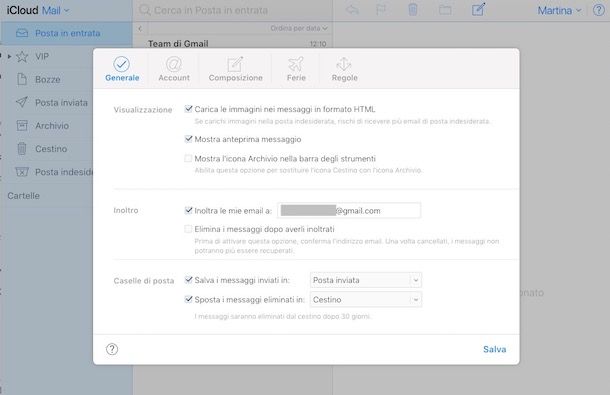610x395 pixels.
Task: Expand the VIP mailbox triangle
Action: click(x=9, y=56)
